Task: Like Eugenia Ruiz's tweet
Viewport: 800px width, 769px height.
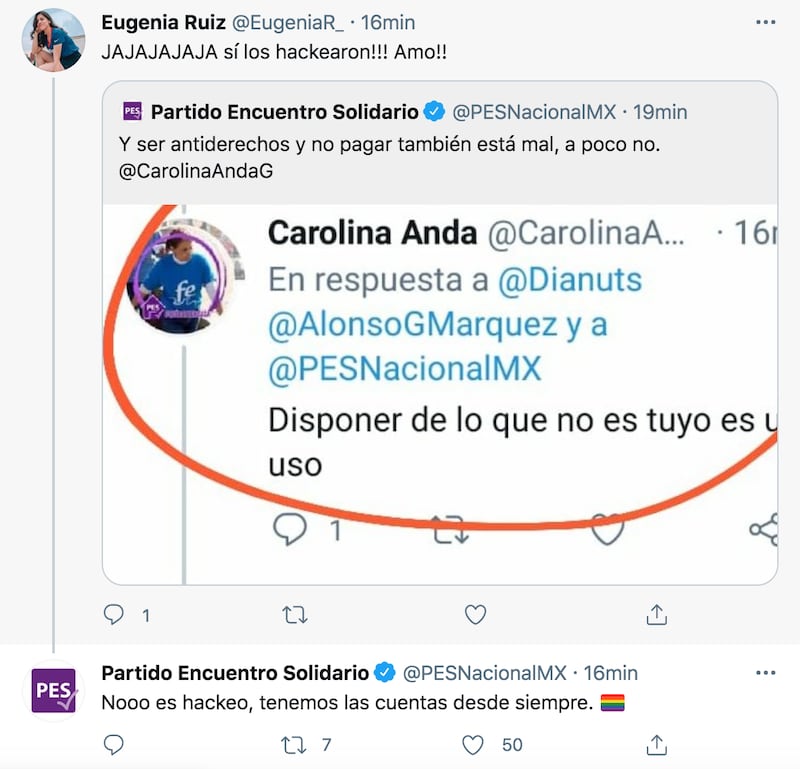Action: point(475,614)
